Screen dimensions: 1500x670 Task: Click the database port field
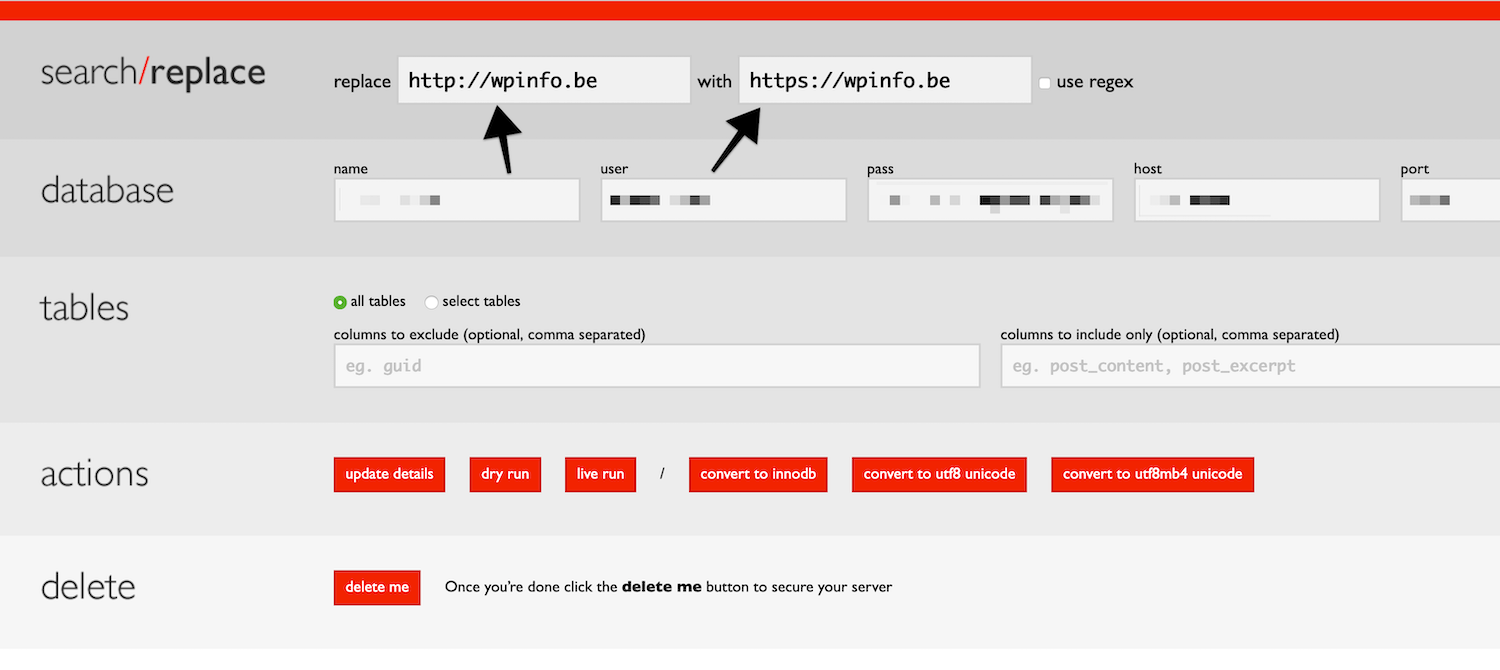pos(1450,200)
